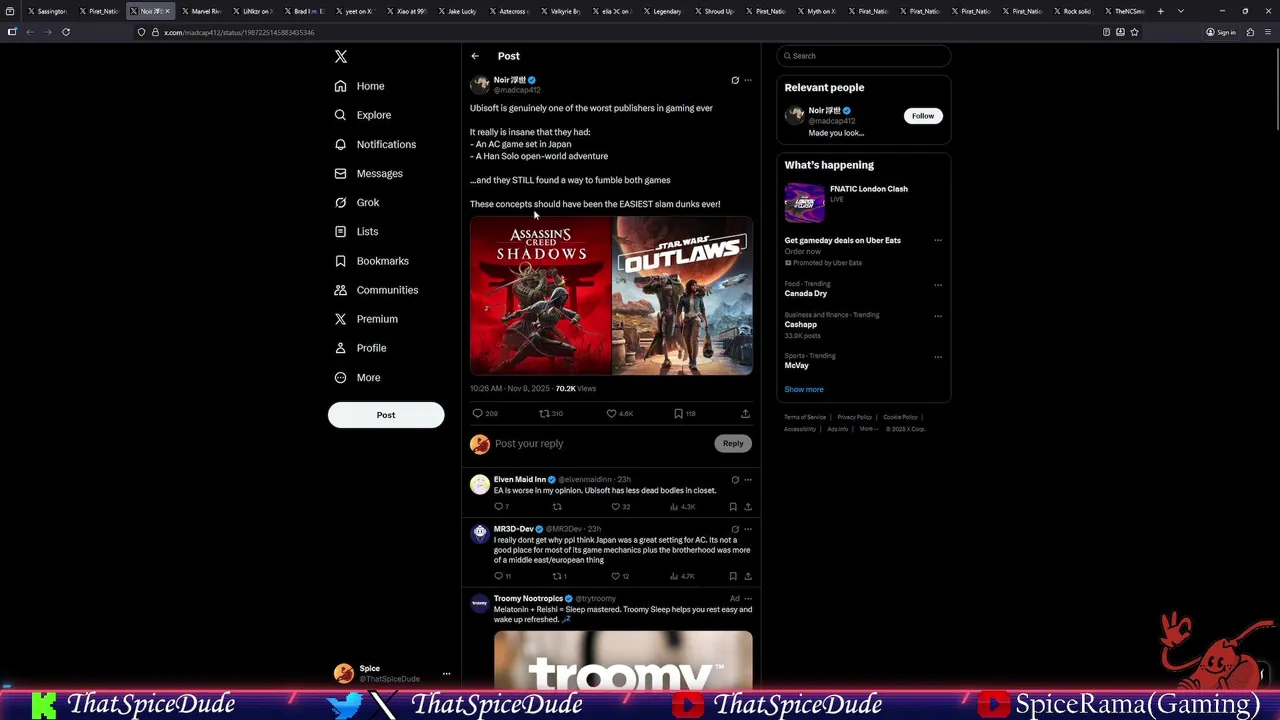
Task: Bookmark MR3D-Dev's comment
Action: click(x=733, y=576)
